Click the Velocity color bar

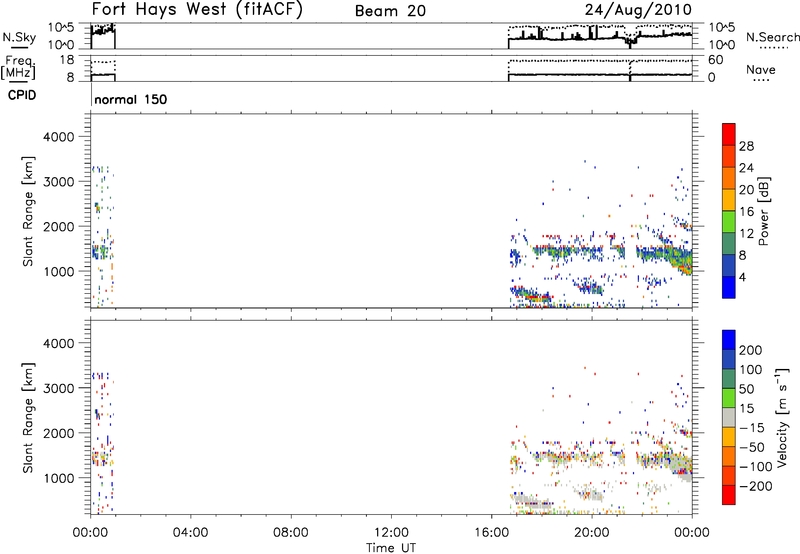(729, 417)
